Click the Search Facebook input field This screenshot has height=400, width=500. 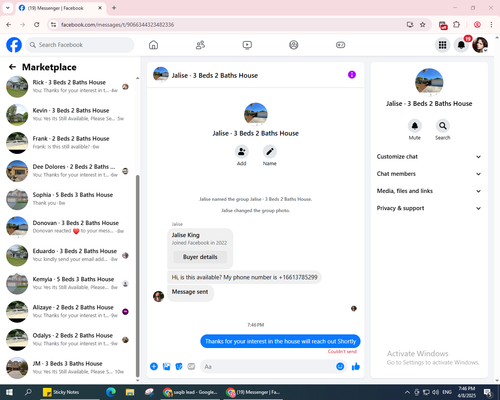80,45
